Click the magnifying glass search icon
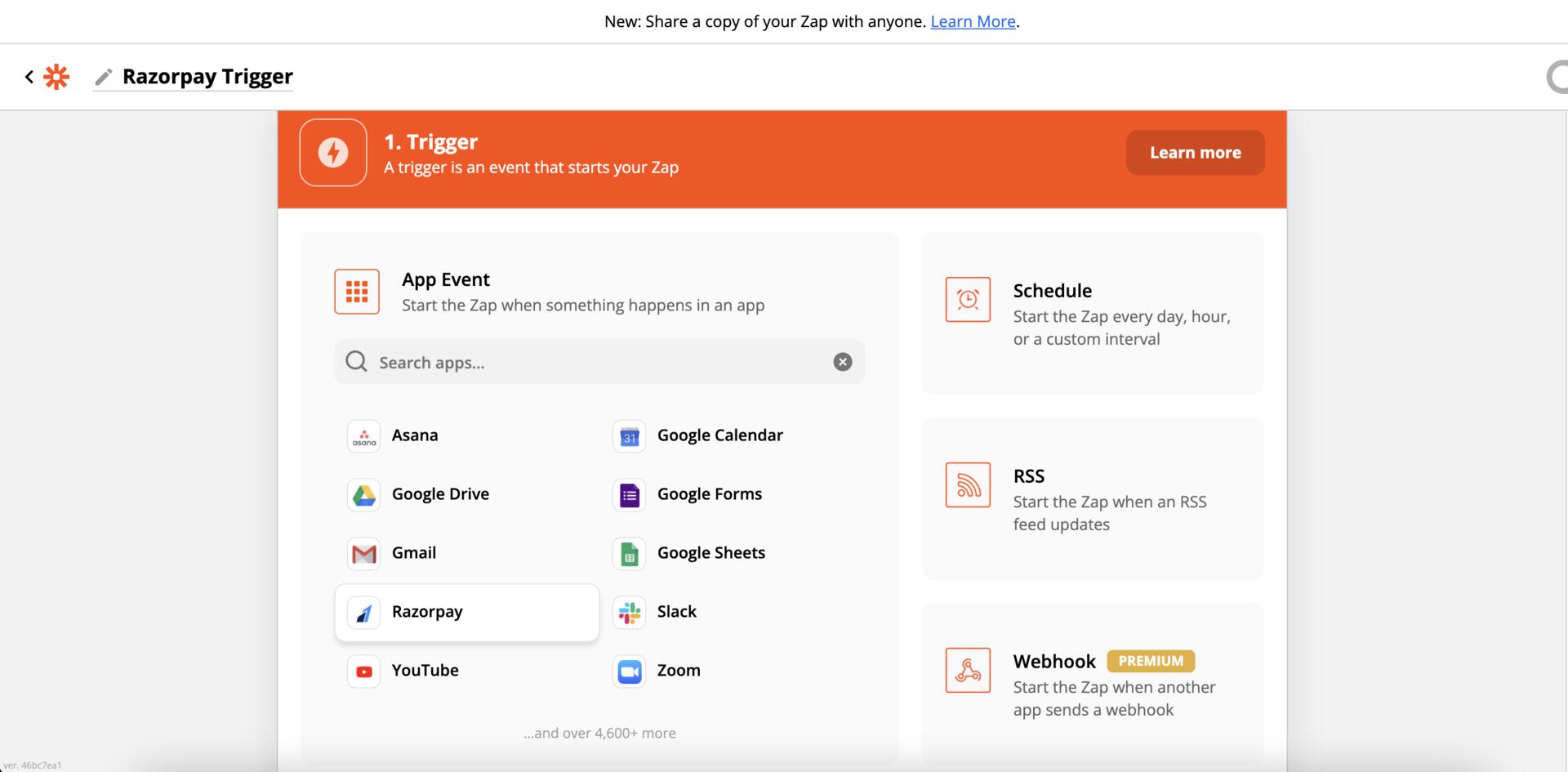This screenshot has width=1568, height=772. 356,362
